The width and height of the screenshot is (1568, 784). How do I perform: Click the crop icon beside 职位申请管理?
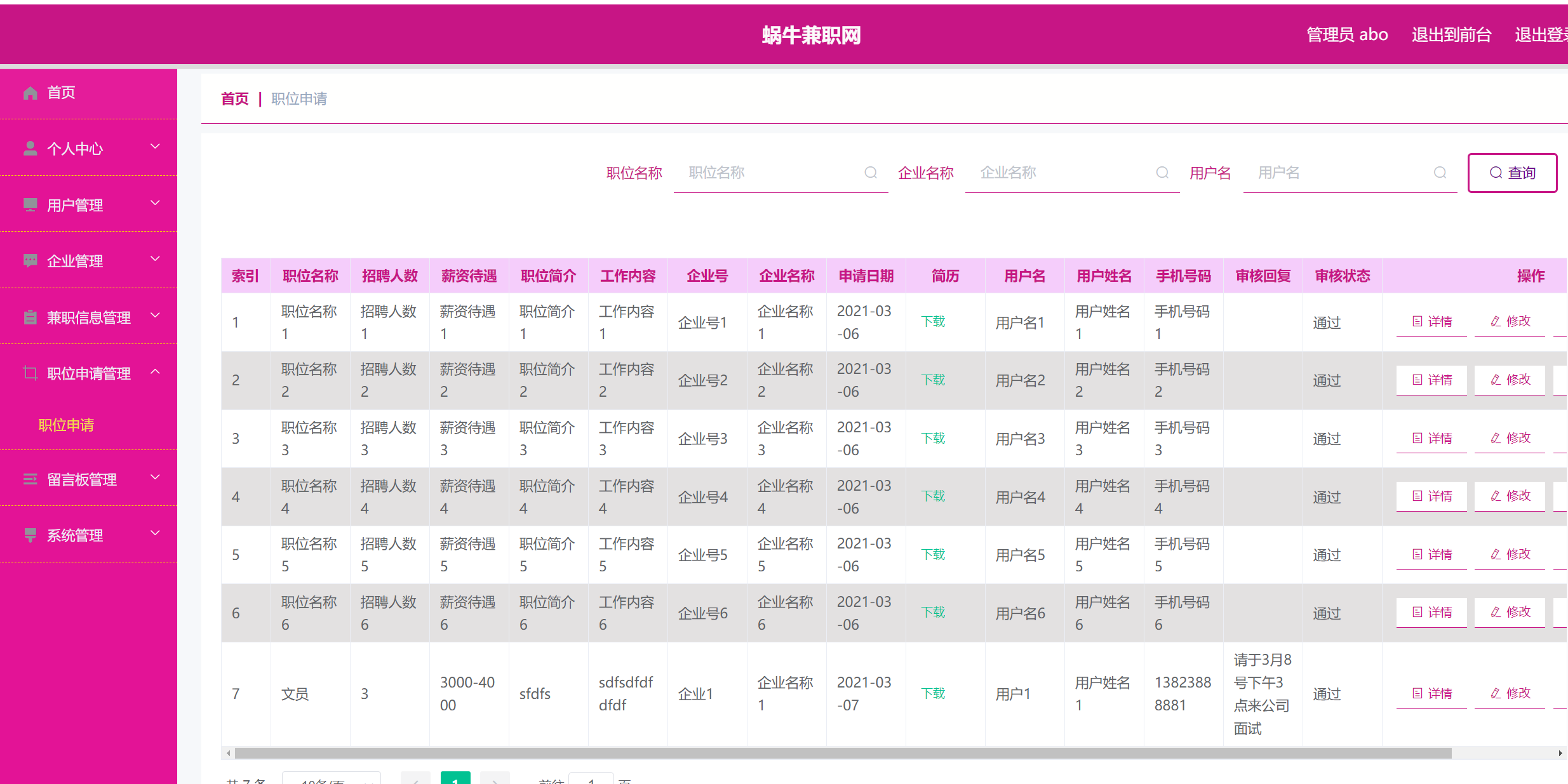click(x=30, y=373)
